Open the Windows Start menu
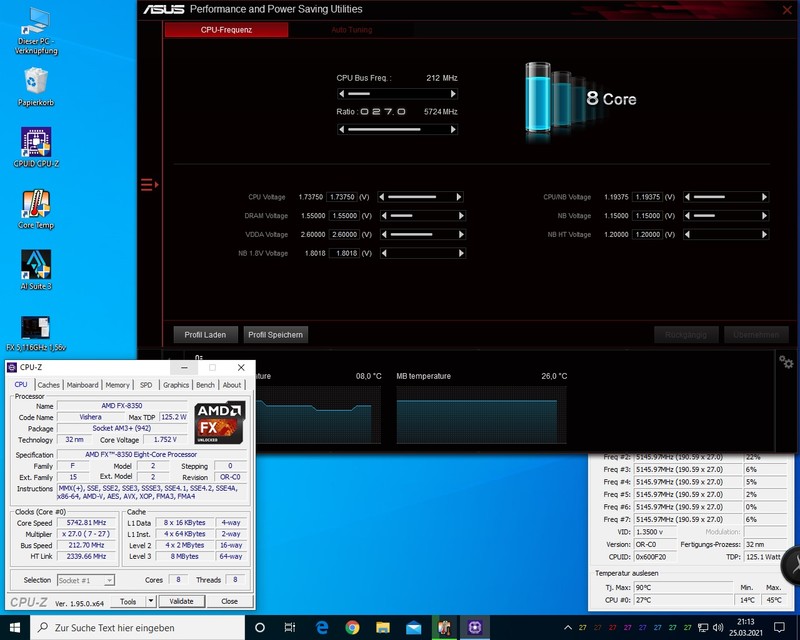Screen dimensions: 800x640 click(x=15, y=627)
